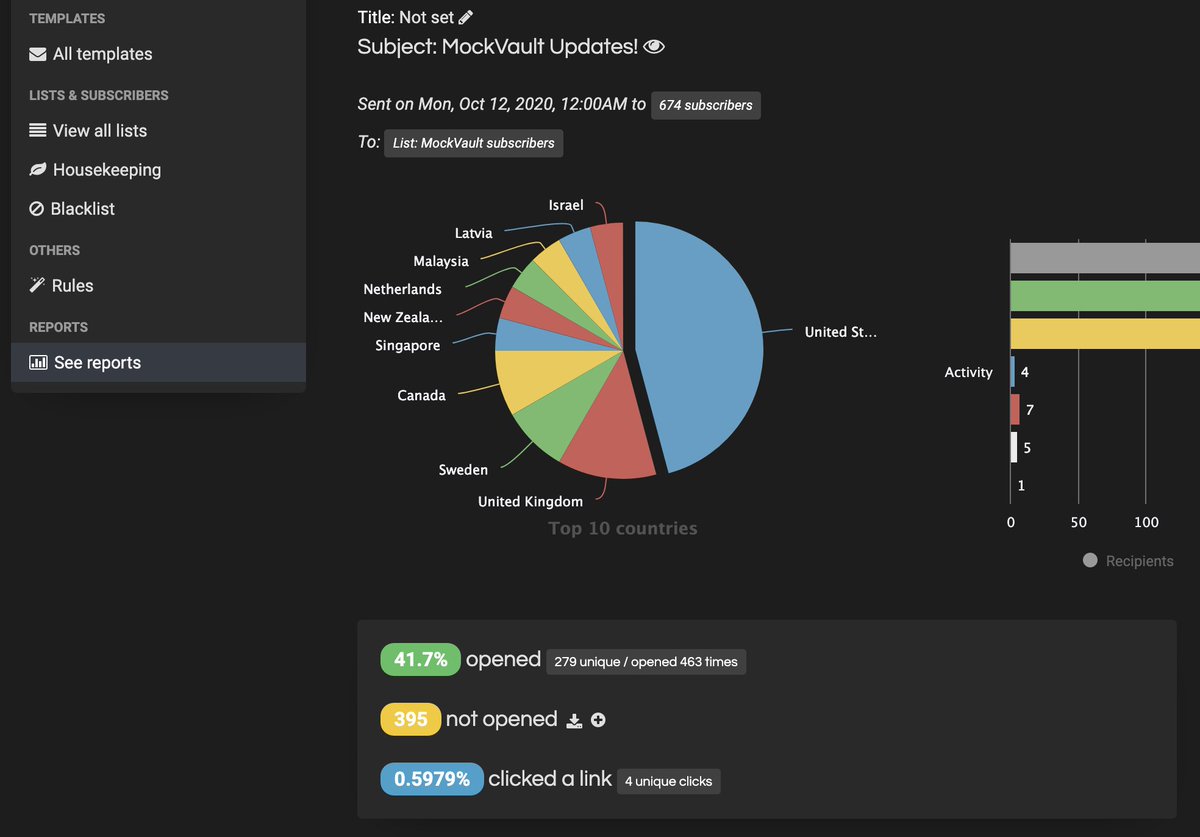Viewport: 1200px width, 837px height.
Task: Preview the email via the eye icon
Action: 654,47
